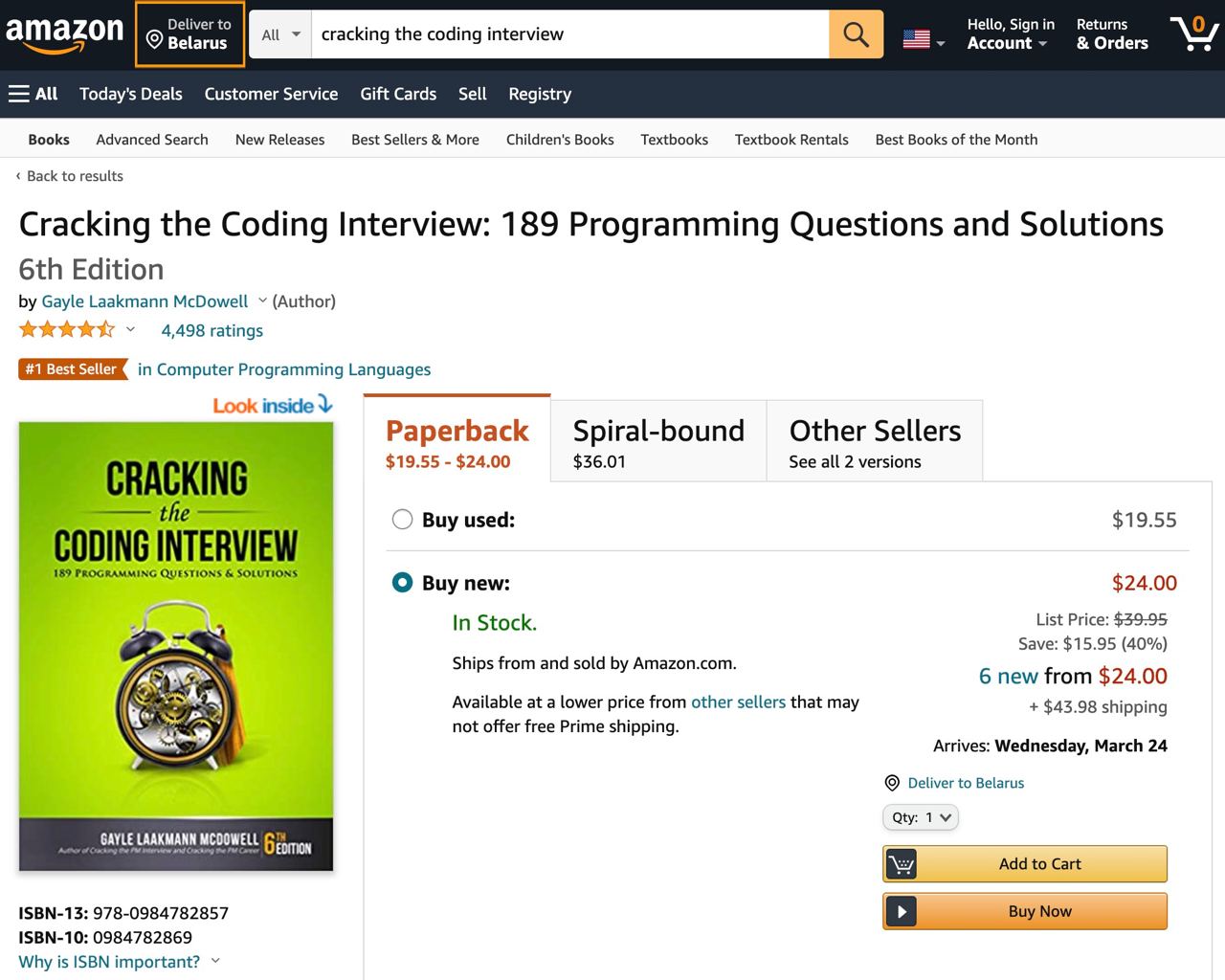
Task: Click Ships from and sold by Amazon.com text
Action: tap(594, 663)
